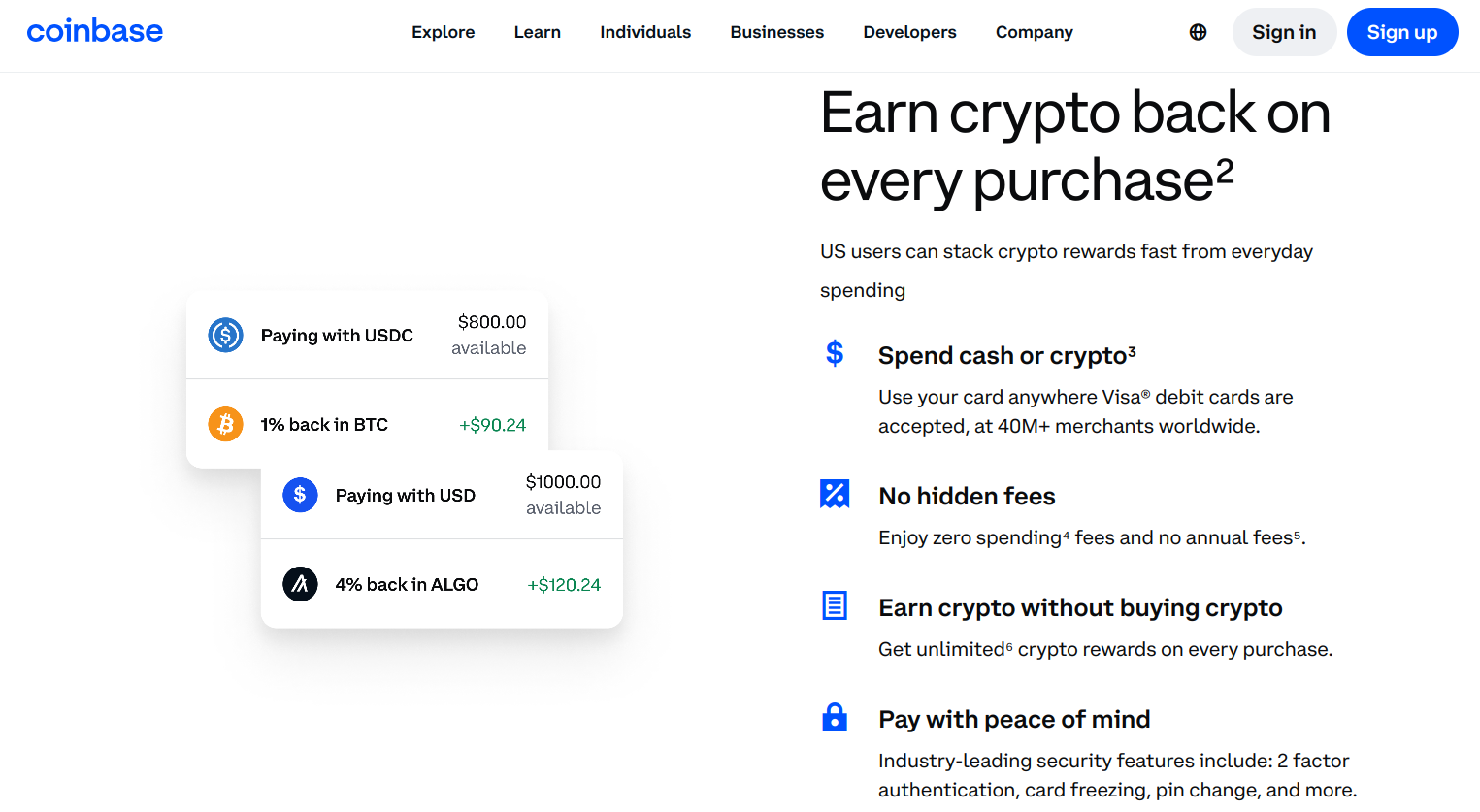
Task: Click the '4% back in ALGO' label
Action: pos(407,585)
